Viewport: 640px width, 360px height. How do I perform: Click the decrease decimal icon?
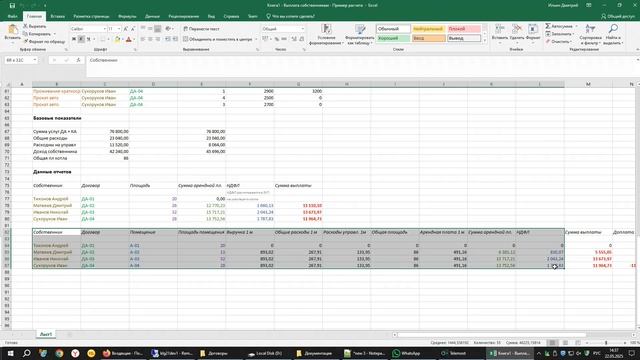[x=302, y=39]
